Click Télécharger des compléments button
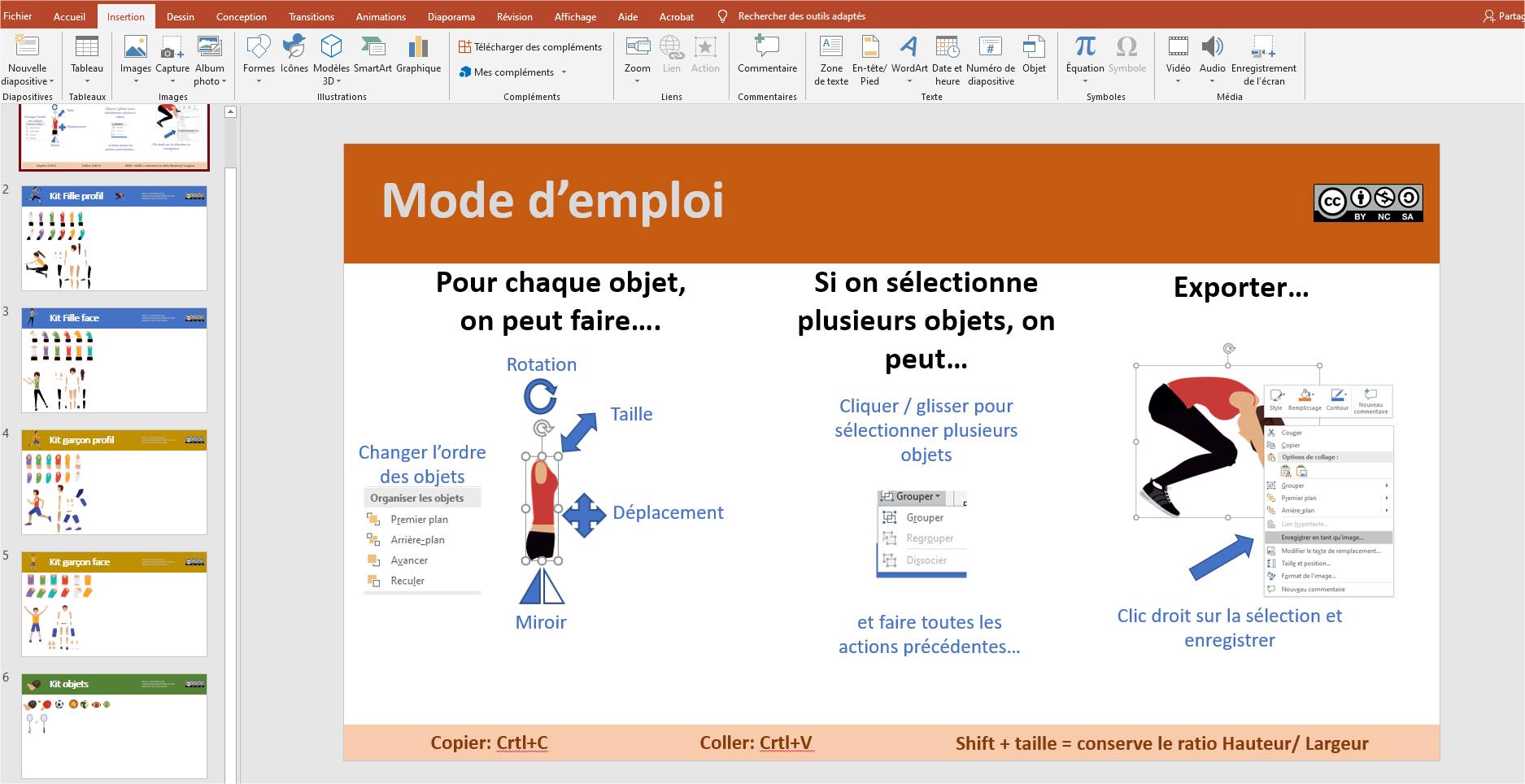1525x784 pixels. (x=529, y=47)
